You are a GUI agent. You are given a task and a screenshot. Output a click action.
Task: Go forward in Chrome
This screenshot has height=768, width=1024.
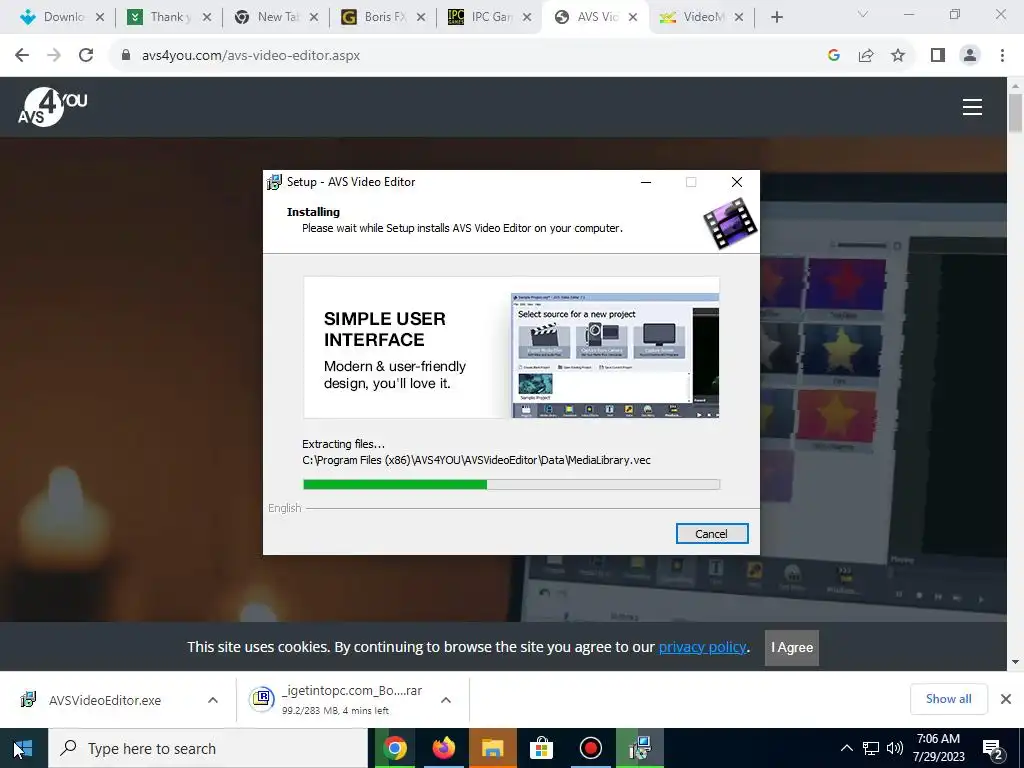click(54, 56)
